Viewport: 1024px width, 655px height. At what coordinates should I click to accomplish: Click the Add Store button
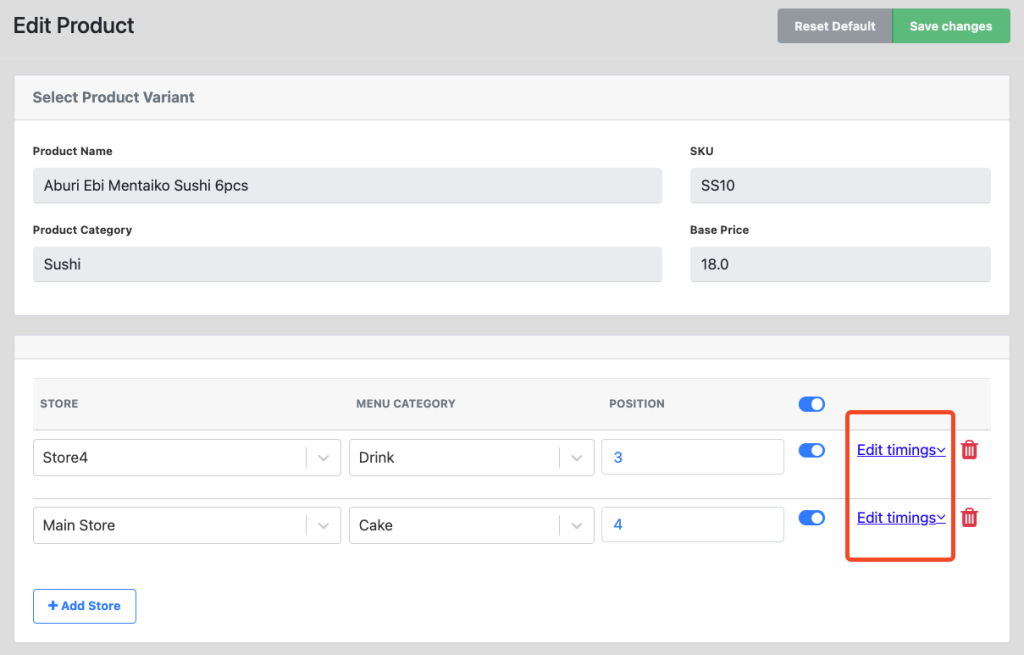(84, 606)
